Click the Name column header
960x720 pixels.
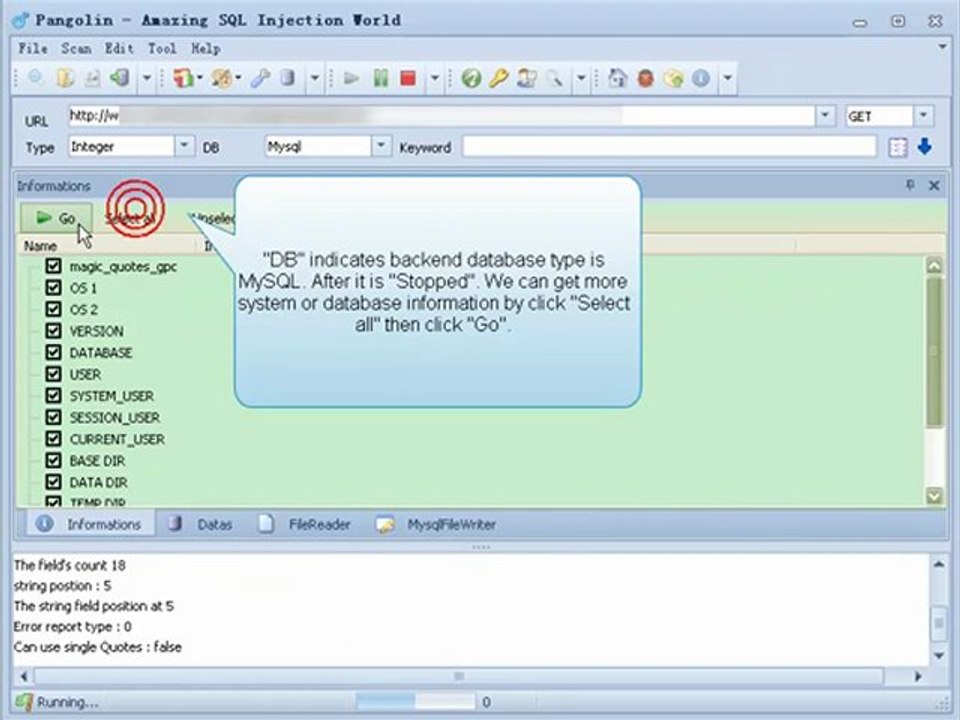tap(107, 246)
